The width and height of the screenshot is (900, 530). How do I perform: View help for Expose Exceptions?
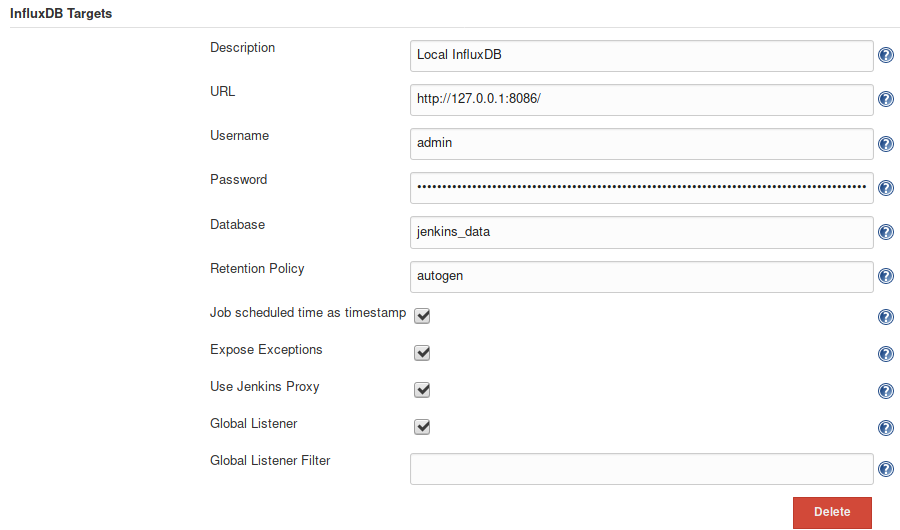point(886,354)
